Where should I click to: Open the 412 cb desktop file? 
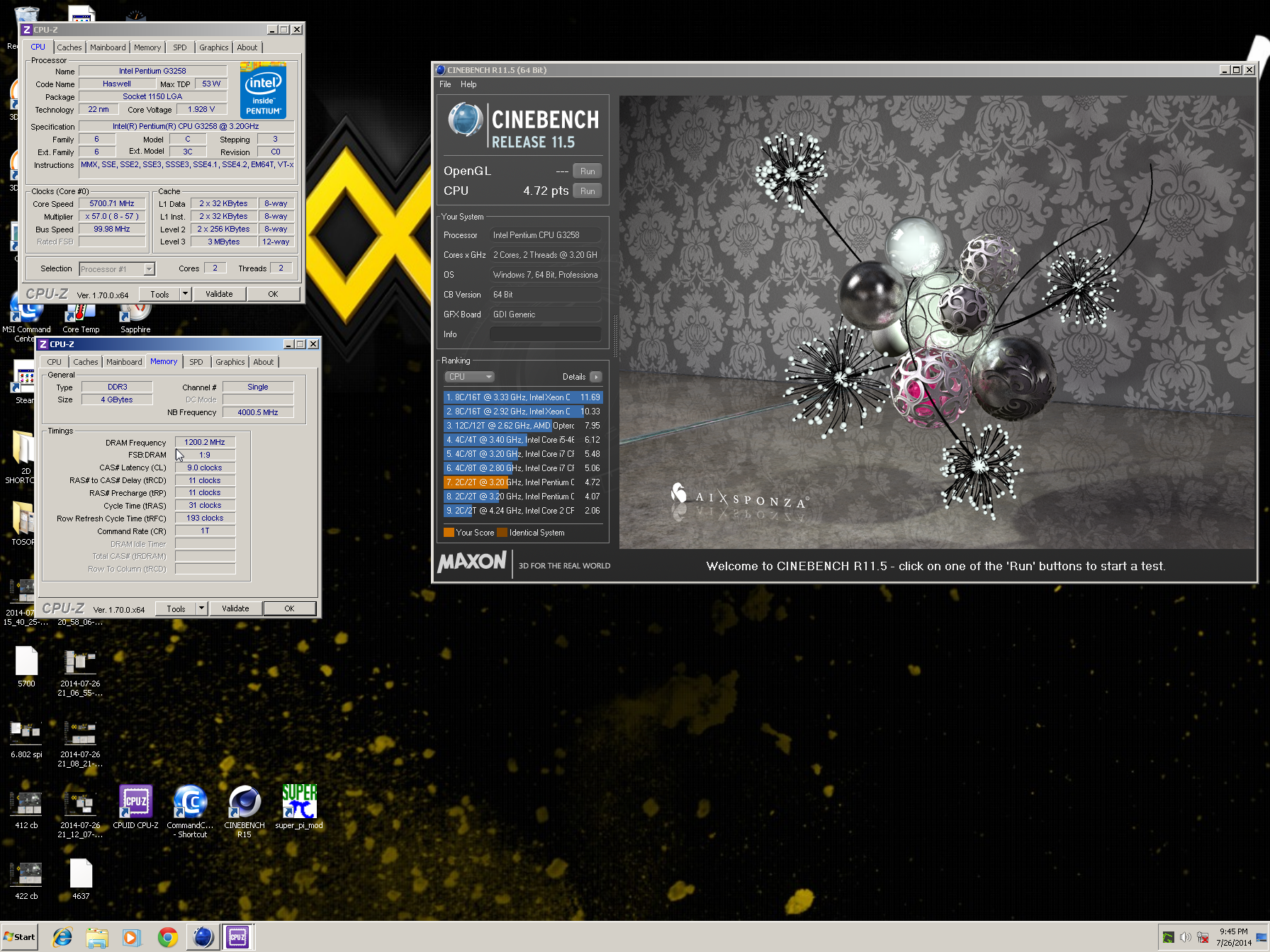pos(26,810)
